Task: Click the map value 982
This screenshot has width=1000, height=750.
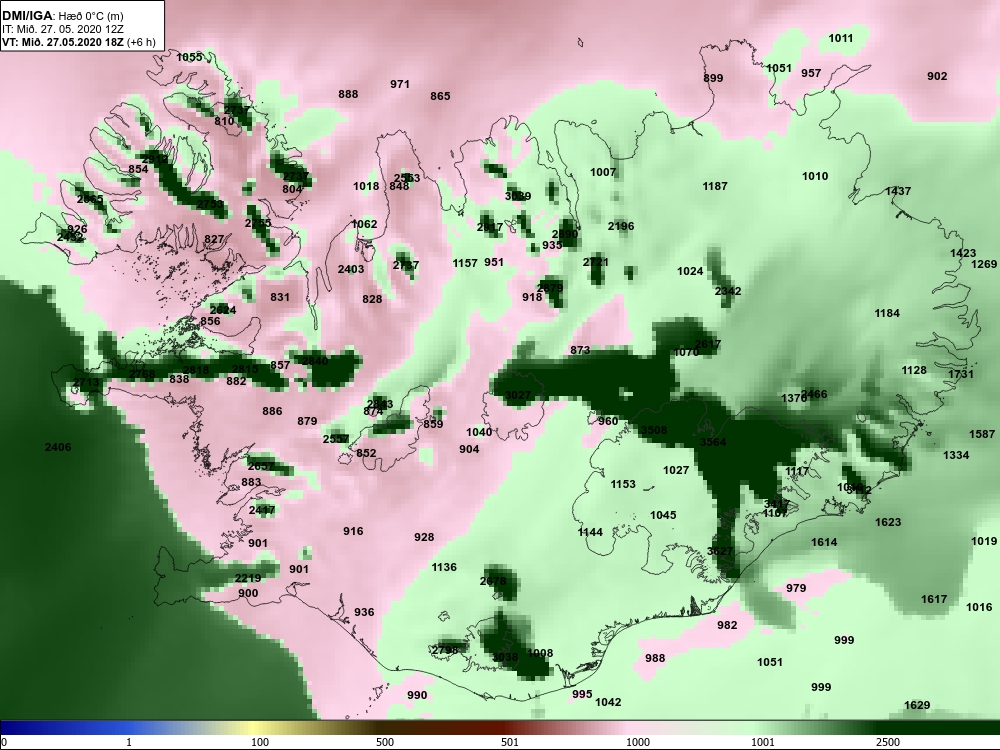Action: click(x=727, y=626)
